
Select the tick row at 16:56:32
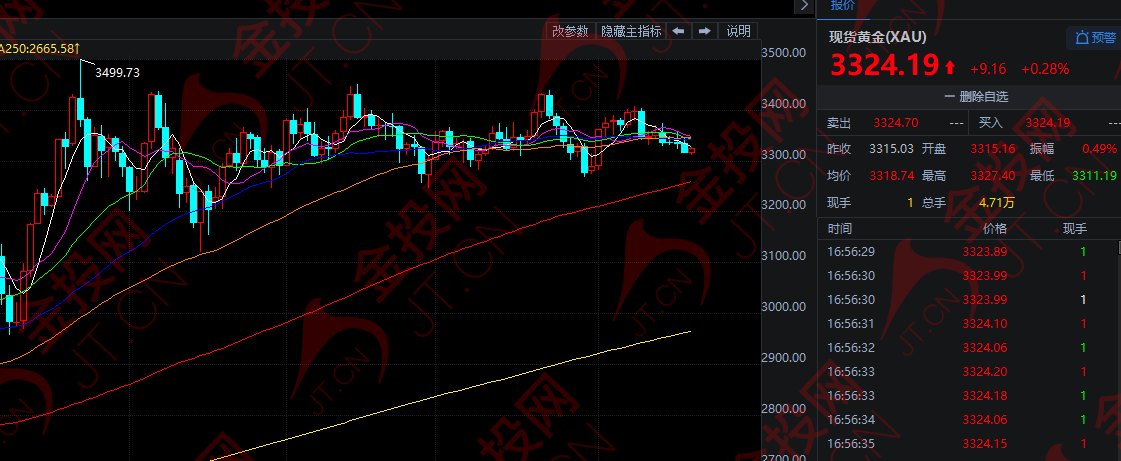pyautogui.click(x=967, y=347)
